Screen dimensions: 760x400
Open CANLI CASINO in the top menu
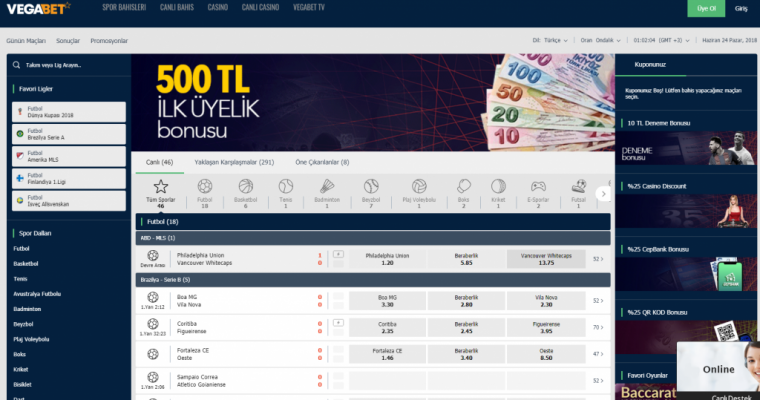[x=260, y=7]
